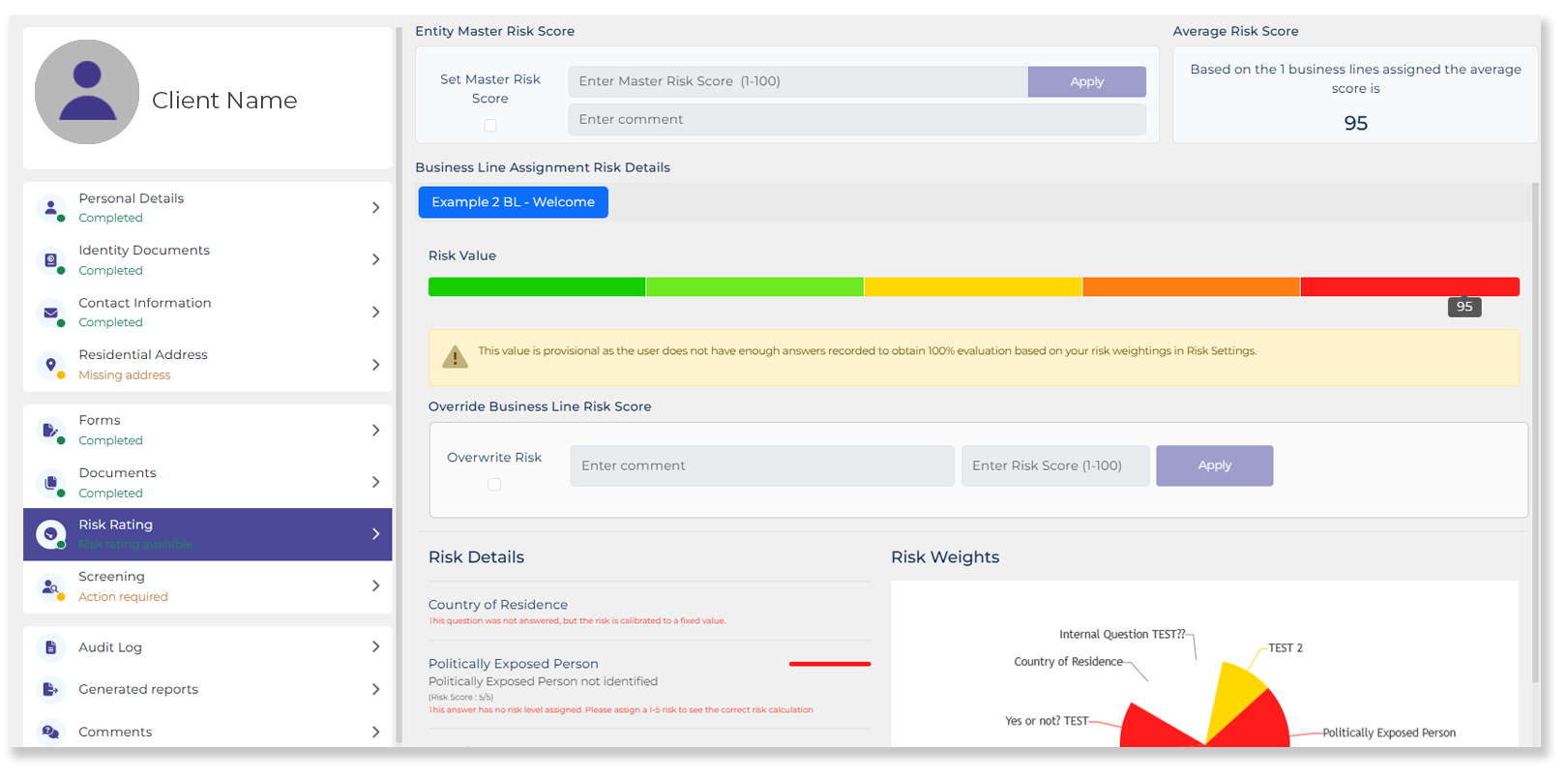Open the Screening menu item
The image size is (1568, 779).
[x=208, y=586]
